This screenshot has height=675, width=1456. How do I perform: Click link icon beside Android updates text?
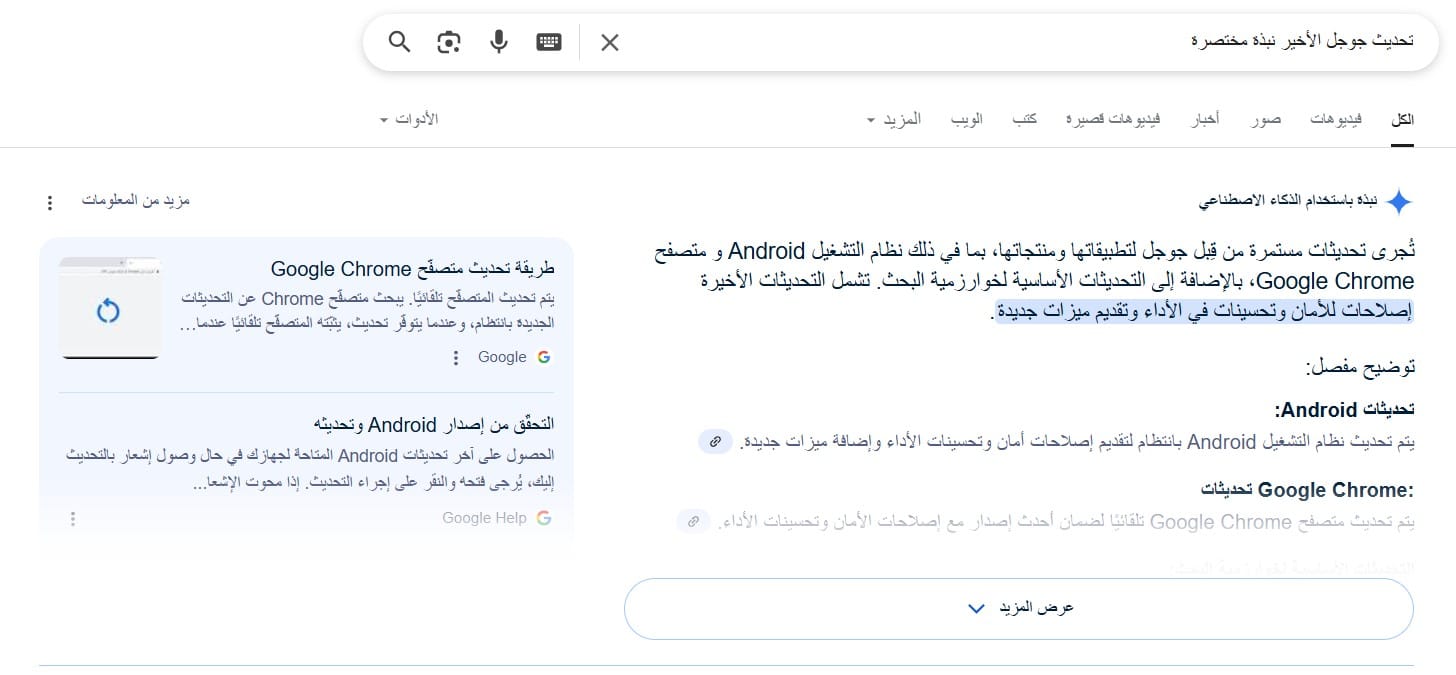click(x=715, y=441)
